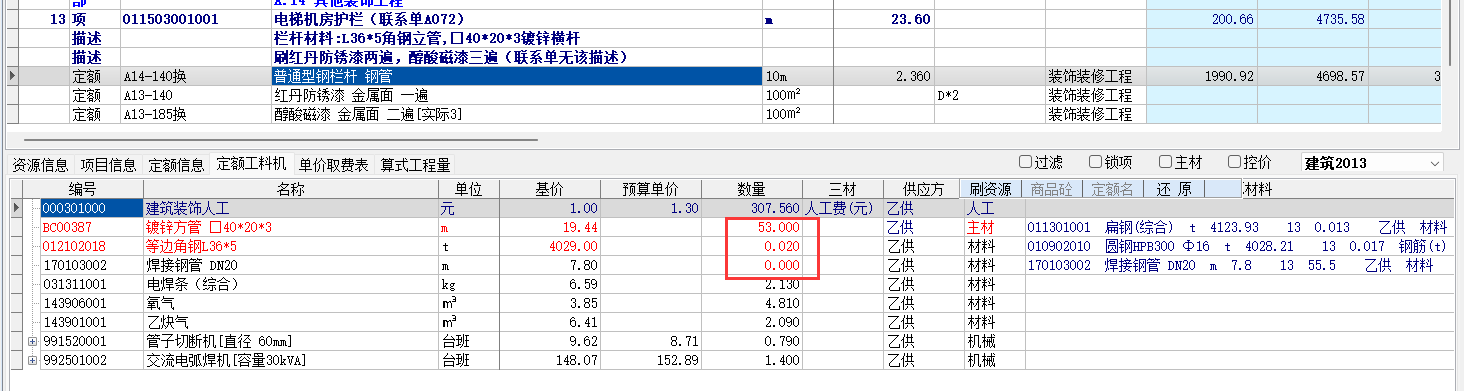Click the D*2 formula cell

point(990,95)
